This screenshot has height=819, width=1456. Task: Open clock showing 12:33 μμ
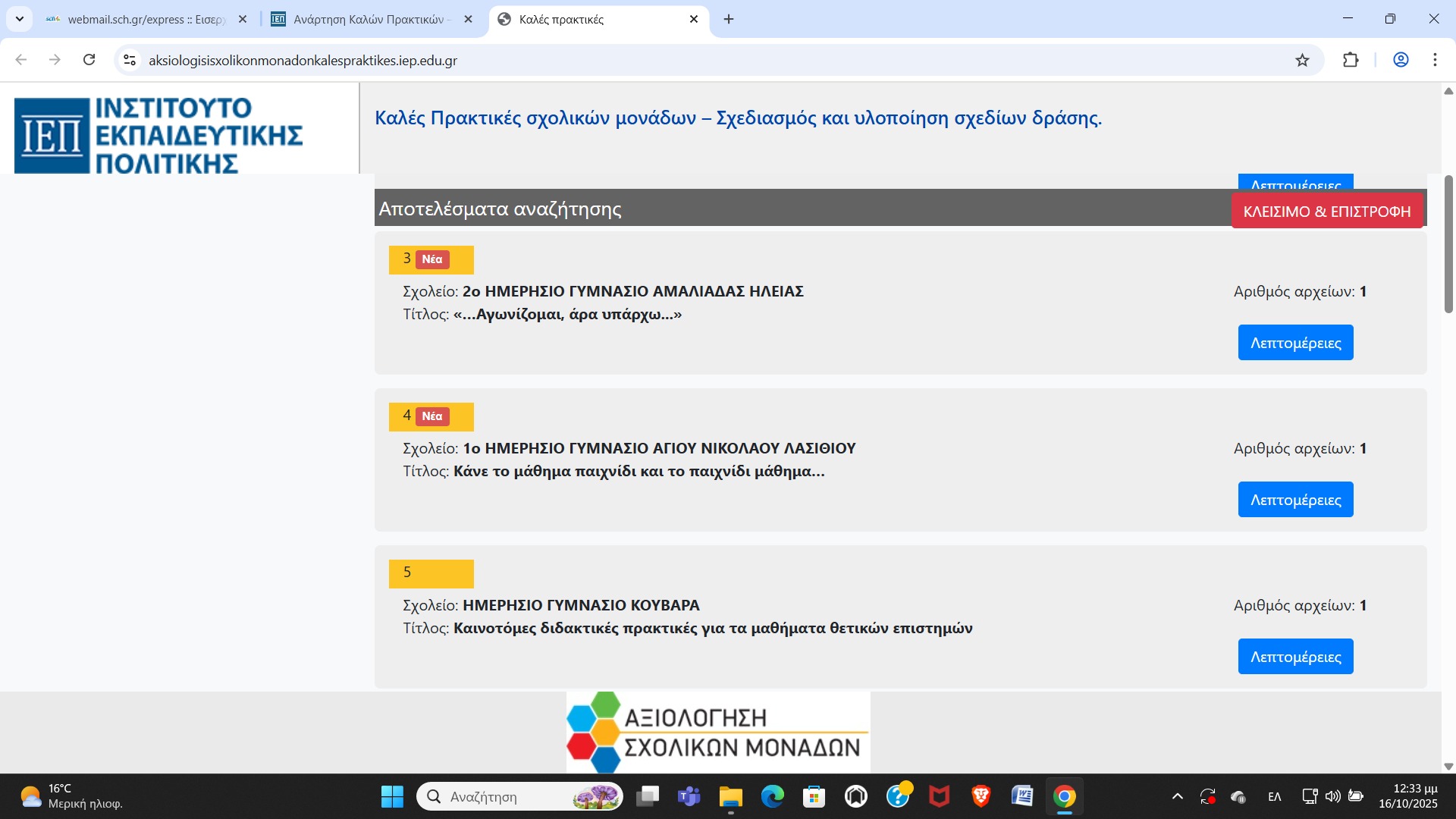(x=1408, y=797)
